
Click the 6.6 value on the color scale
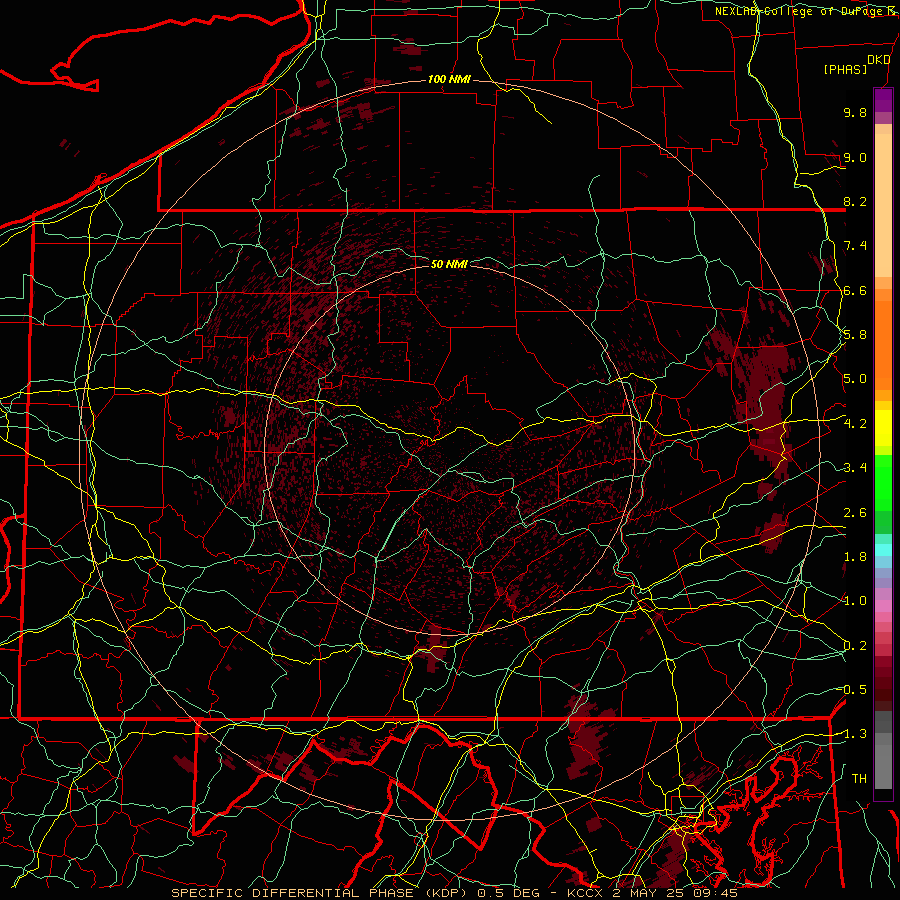point(855,290)
